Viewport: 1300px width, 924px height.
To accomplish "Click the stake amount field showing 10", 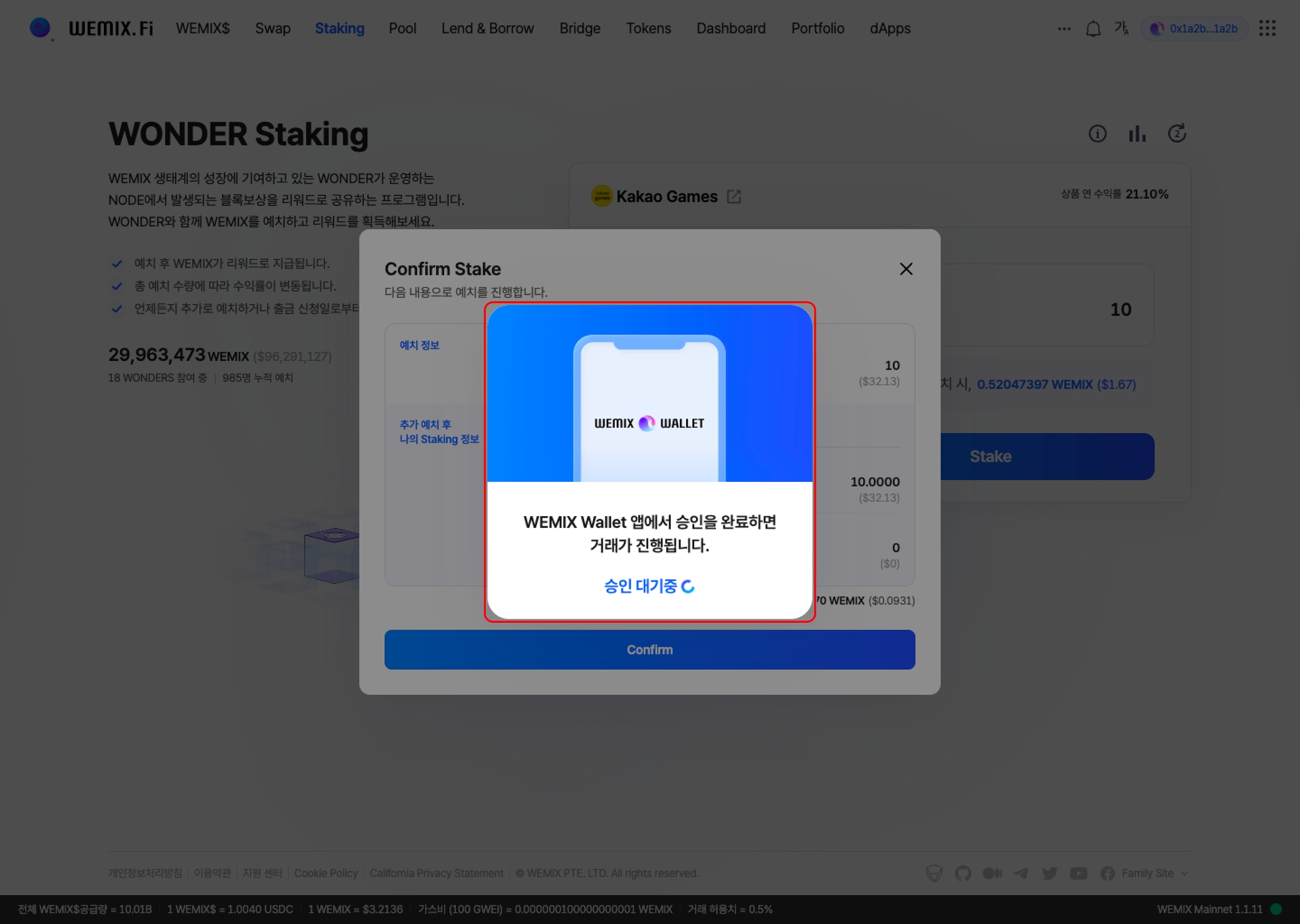I will [x=1047, y=306].
